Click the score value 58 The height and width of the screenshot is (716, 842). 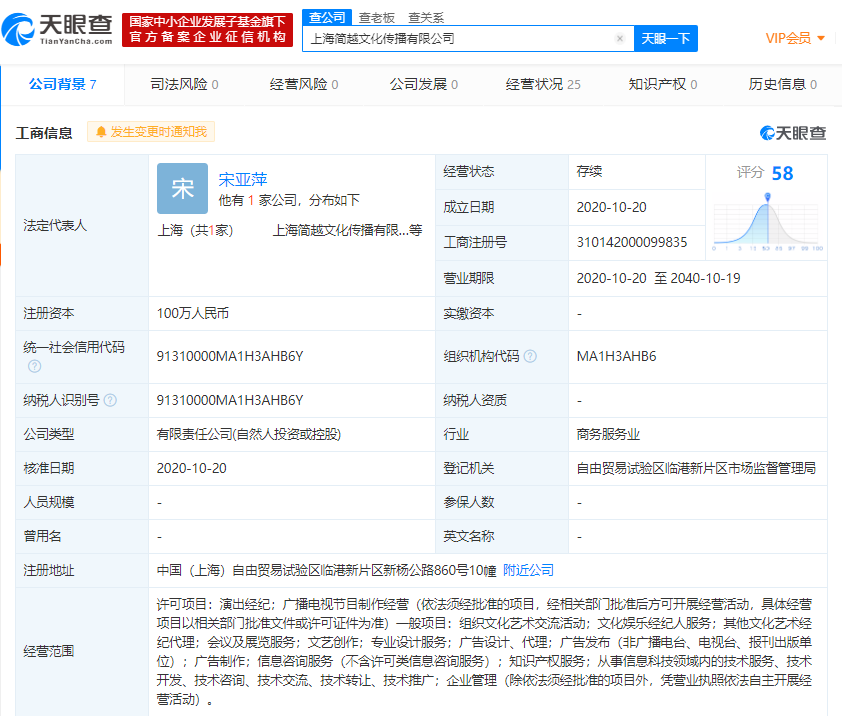[782, 173]
